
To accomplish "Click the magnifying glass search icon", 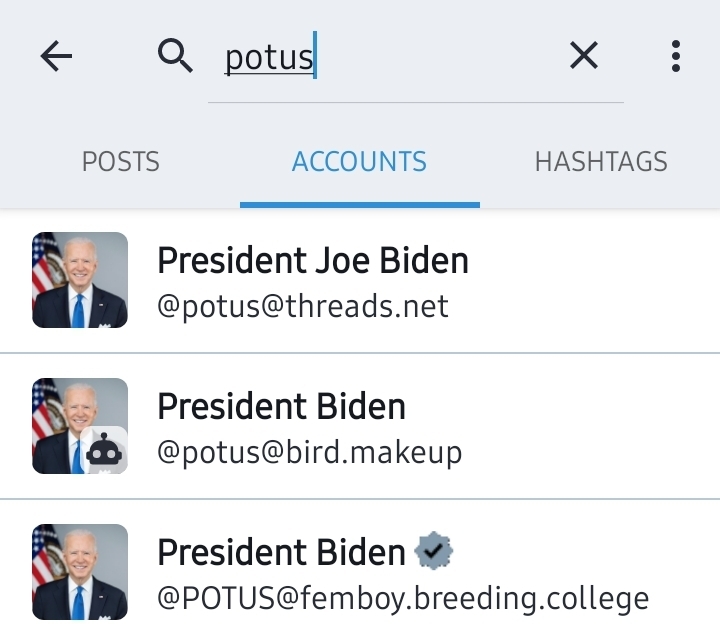I will point(175,56).
